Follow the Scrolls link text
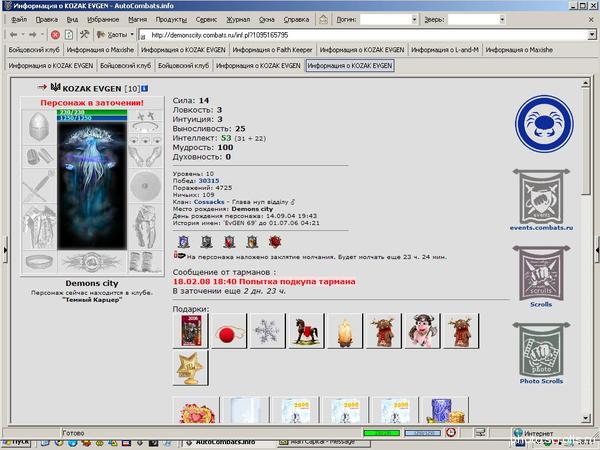Viewport: 600px width, 450px height. [541, 304]
